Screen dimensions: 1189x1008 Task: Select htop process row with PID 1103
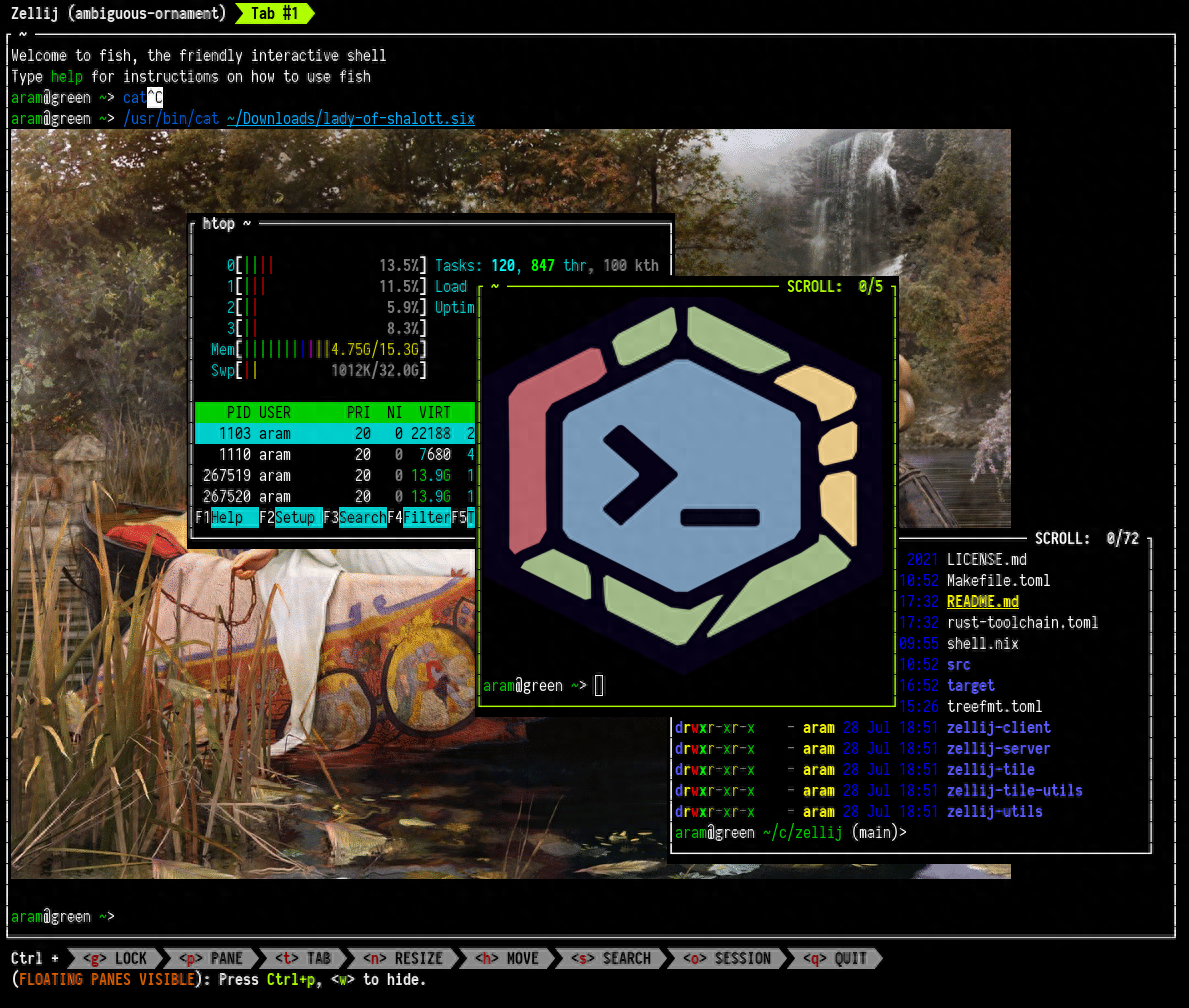coord(334,434)
